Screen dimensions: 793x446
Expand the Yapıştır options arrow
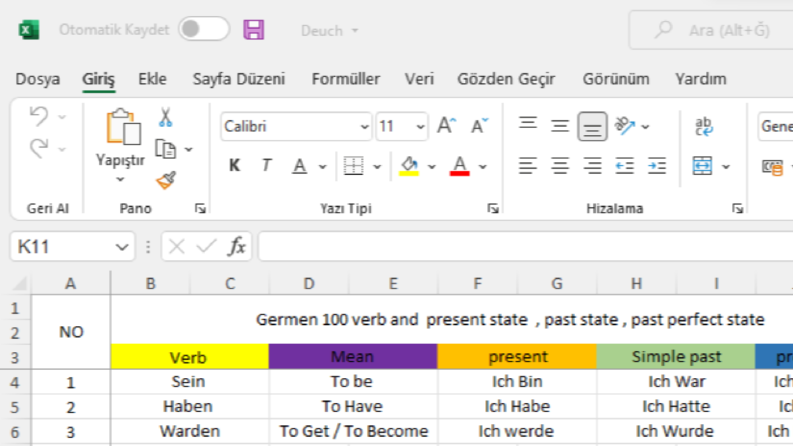[120, 180]
